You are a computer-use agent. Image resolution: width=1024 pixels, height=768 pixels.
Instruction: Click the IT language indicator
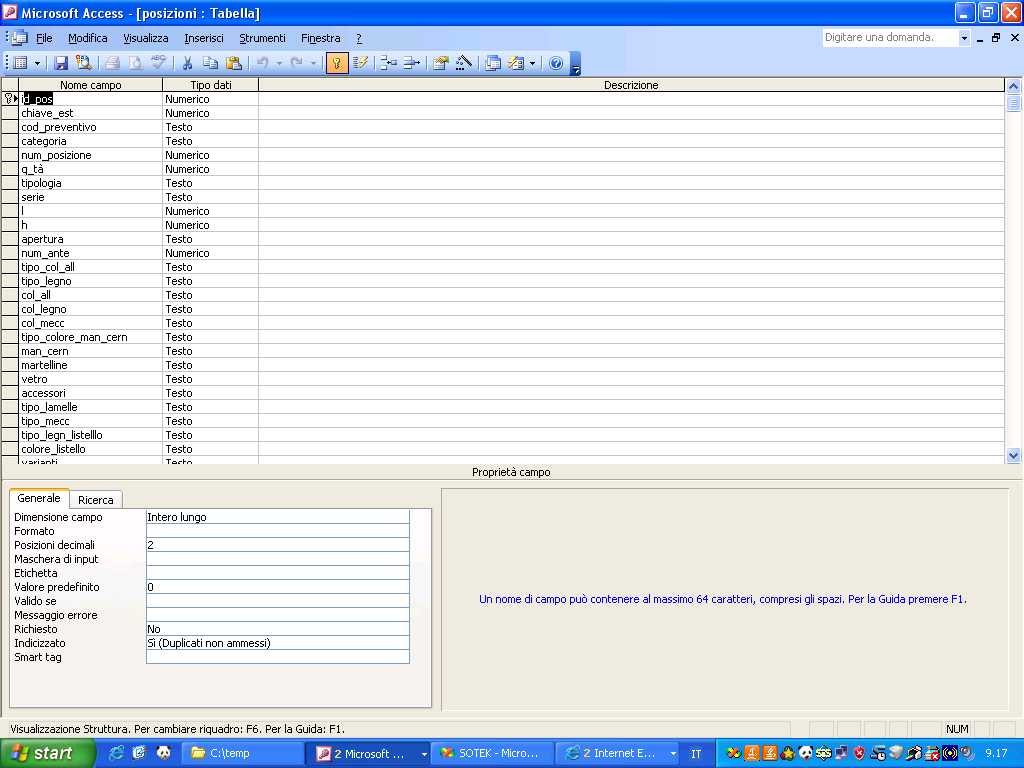tap(696, 754)
